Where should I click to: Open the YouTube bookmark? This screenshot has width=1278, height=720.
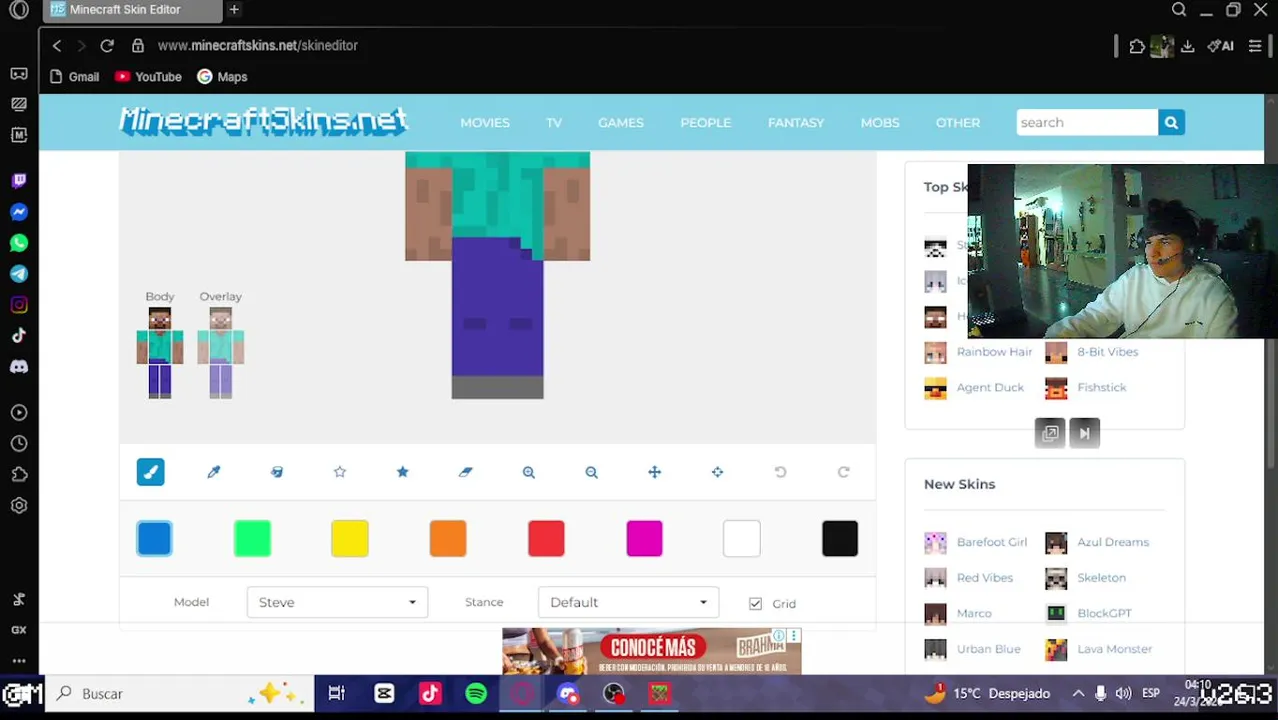click(x=148, y=77)
